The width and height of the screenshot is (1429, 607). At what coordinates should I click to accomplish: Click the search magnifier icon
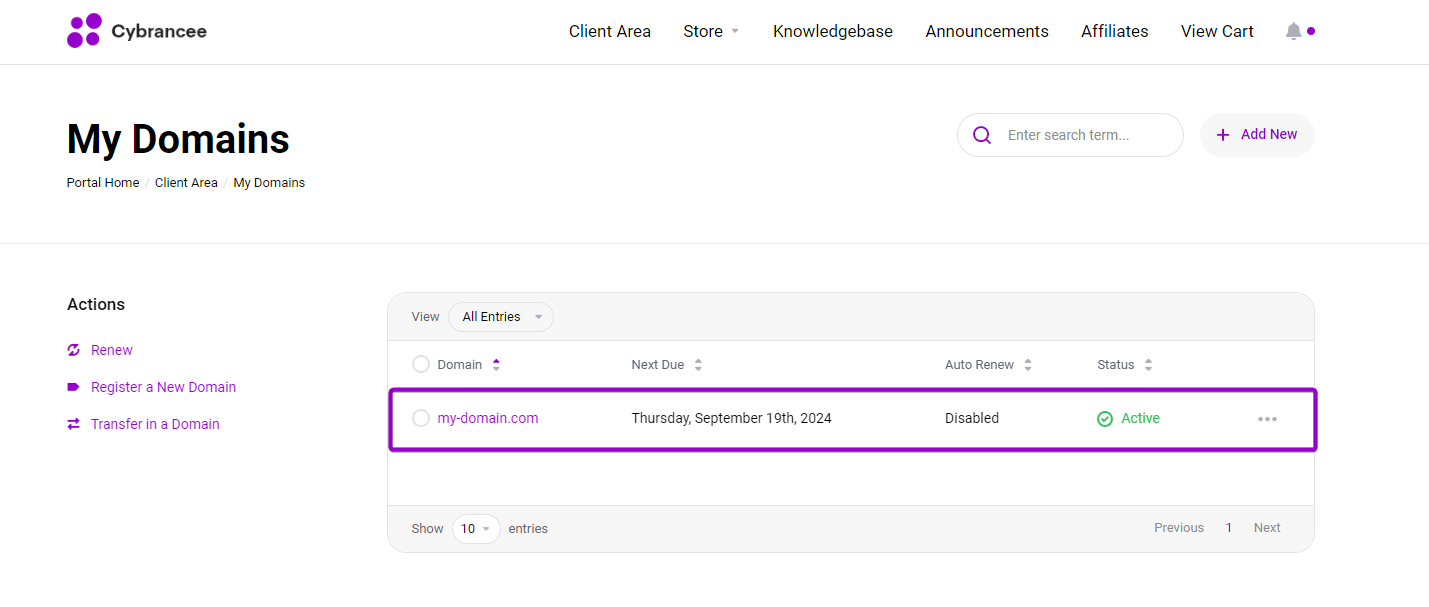981,134
